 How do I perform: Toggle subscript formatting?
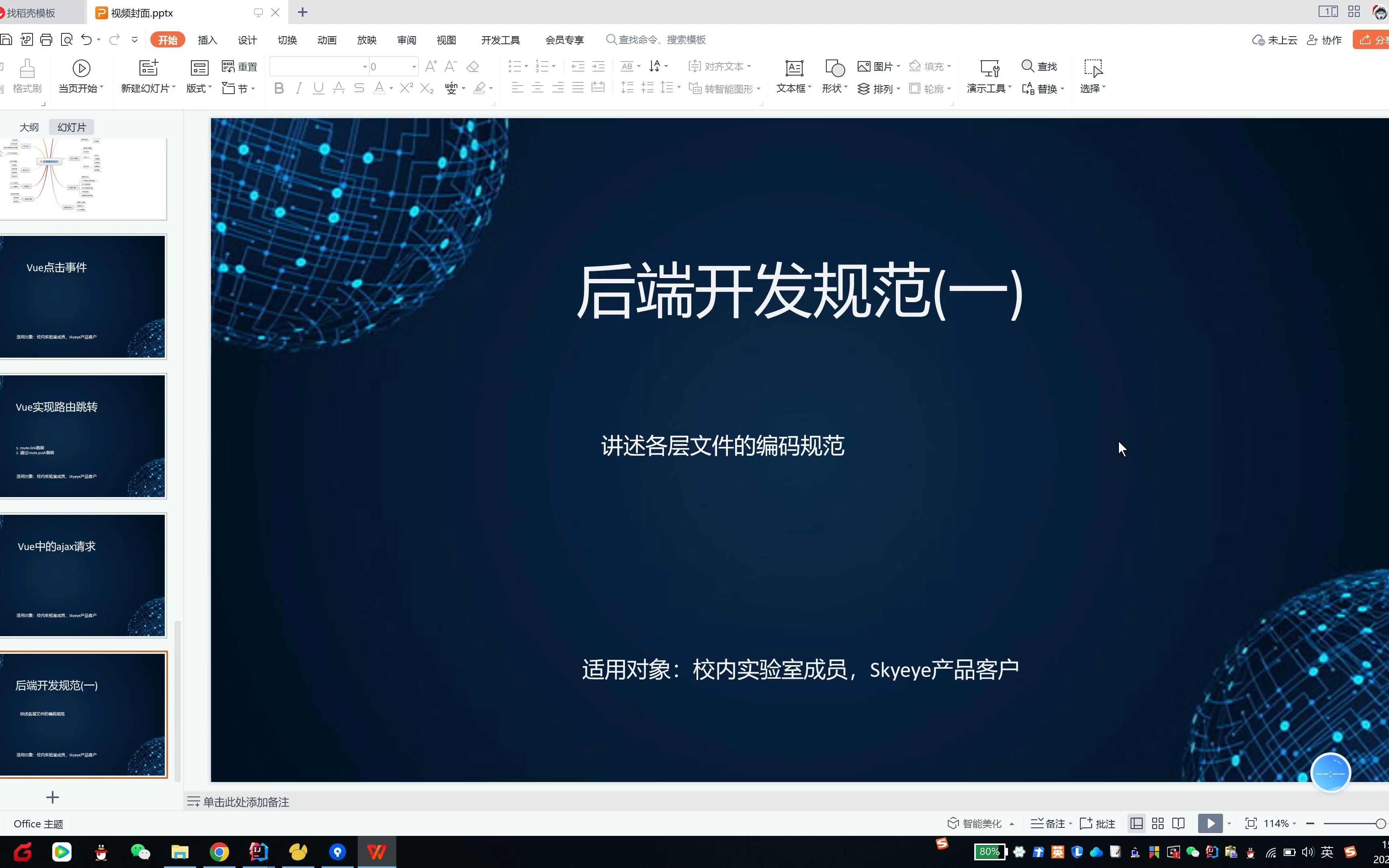(x=426, y=88)
